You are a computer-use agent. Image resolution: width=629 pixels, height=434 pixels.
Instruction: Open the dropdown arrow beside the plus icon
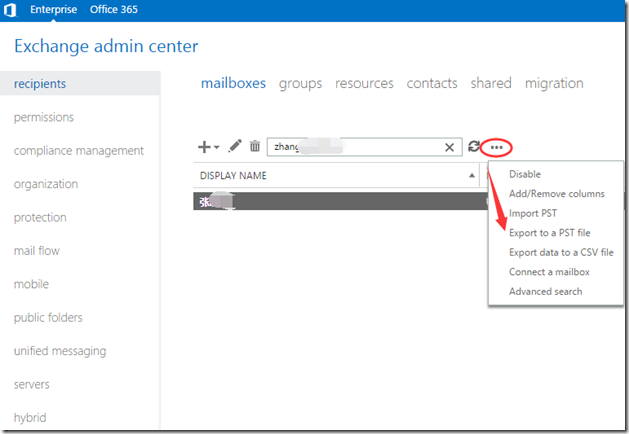[x=217, y=147]
